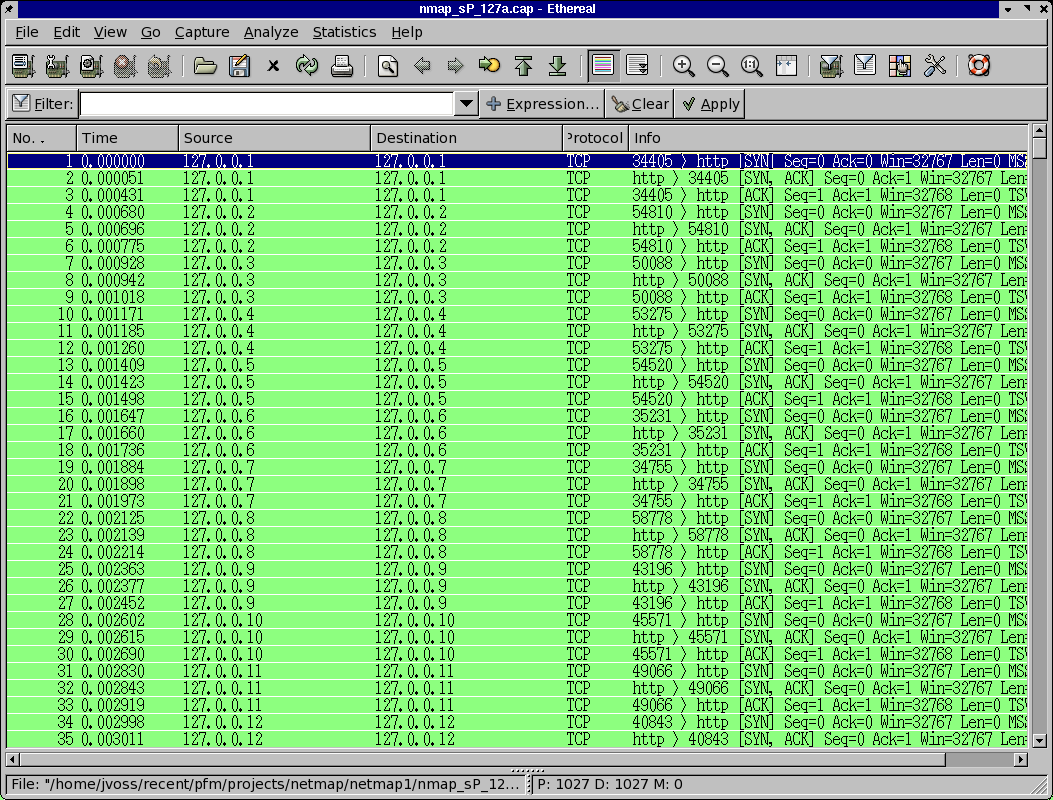
Task: Open preferences with the tools icon
Action: tap(934, 65)
